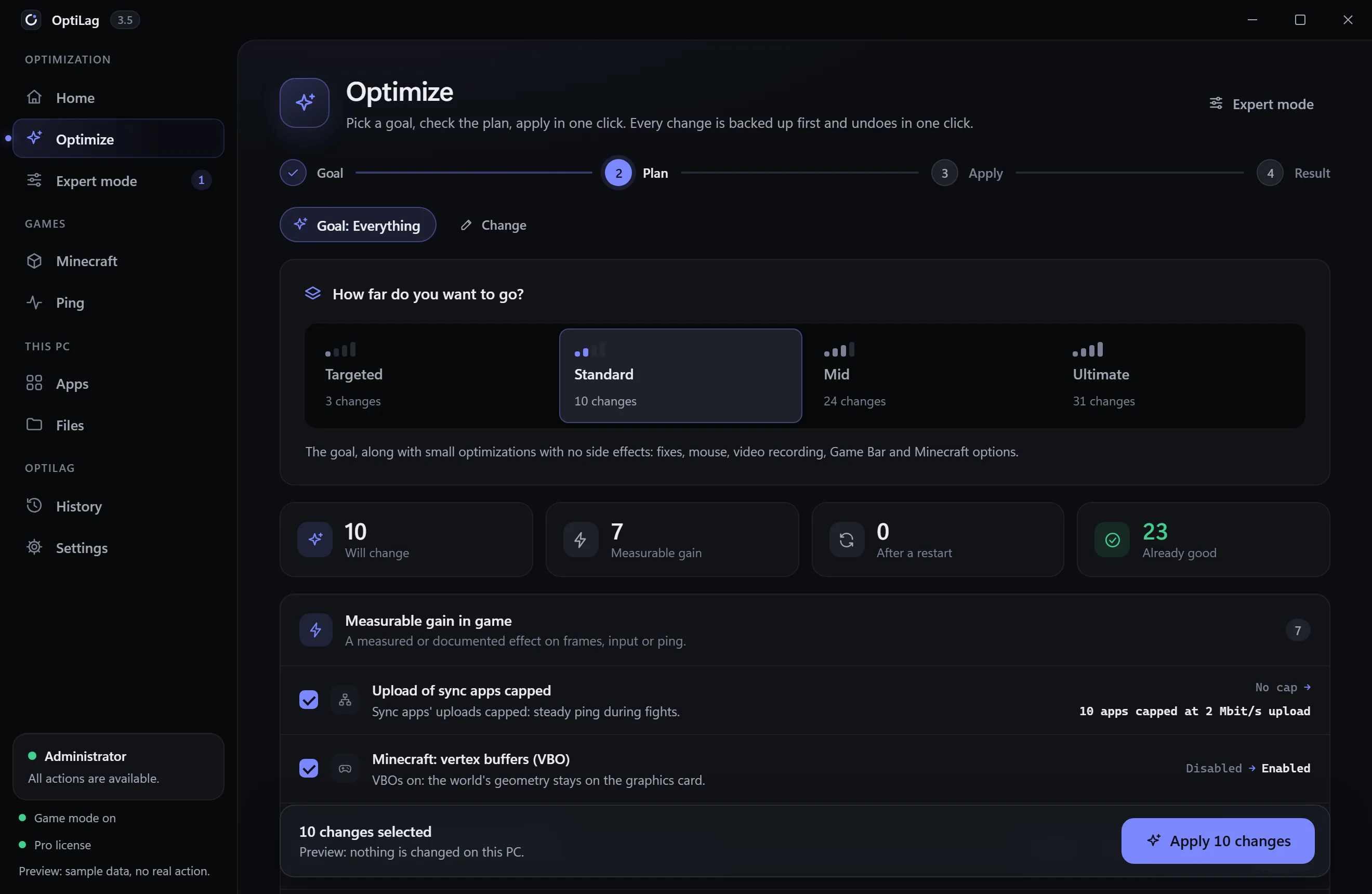Choose the Targeted level with 3 changes
Screen dimensions: 1372x894
431,376
